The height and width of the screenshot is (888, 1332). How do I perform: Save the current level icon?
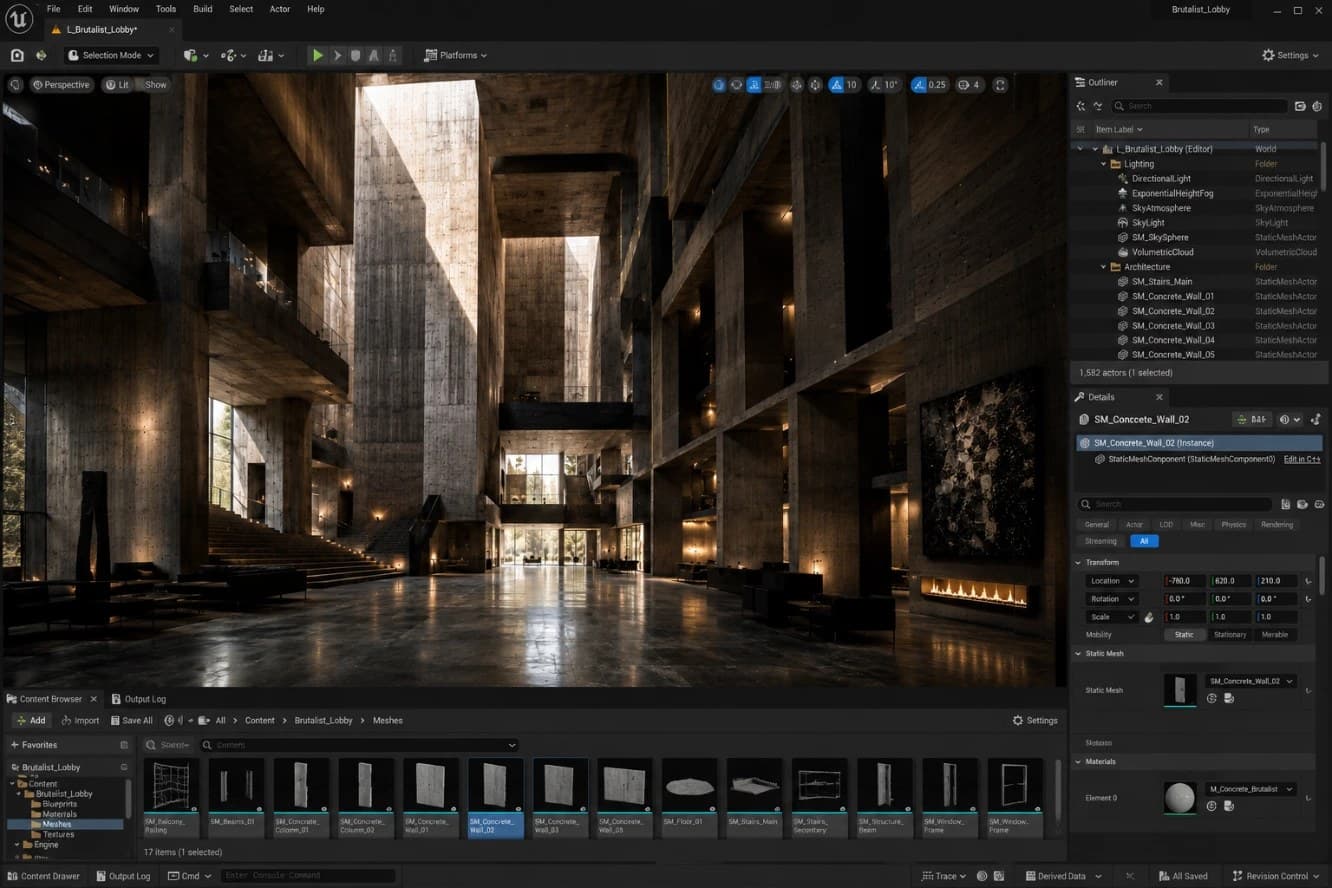(x=17, y=55)
